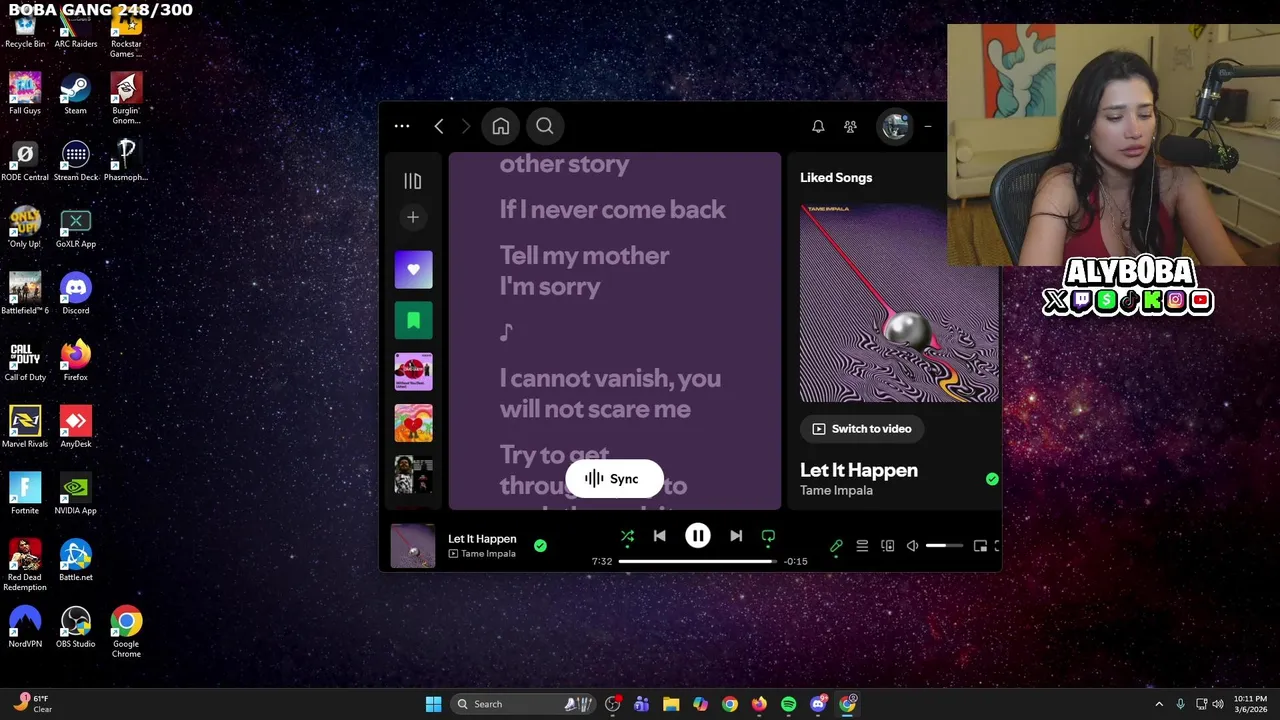Image resolution: width=1280 pixels, height=720 pixels.
Task: Select OBS Studio desktop shortcut
Action: [76, 628]
